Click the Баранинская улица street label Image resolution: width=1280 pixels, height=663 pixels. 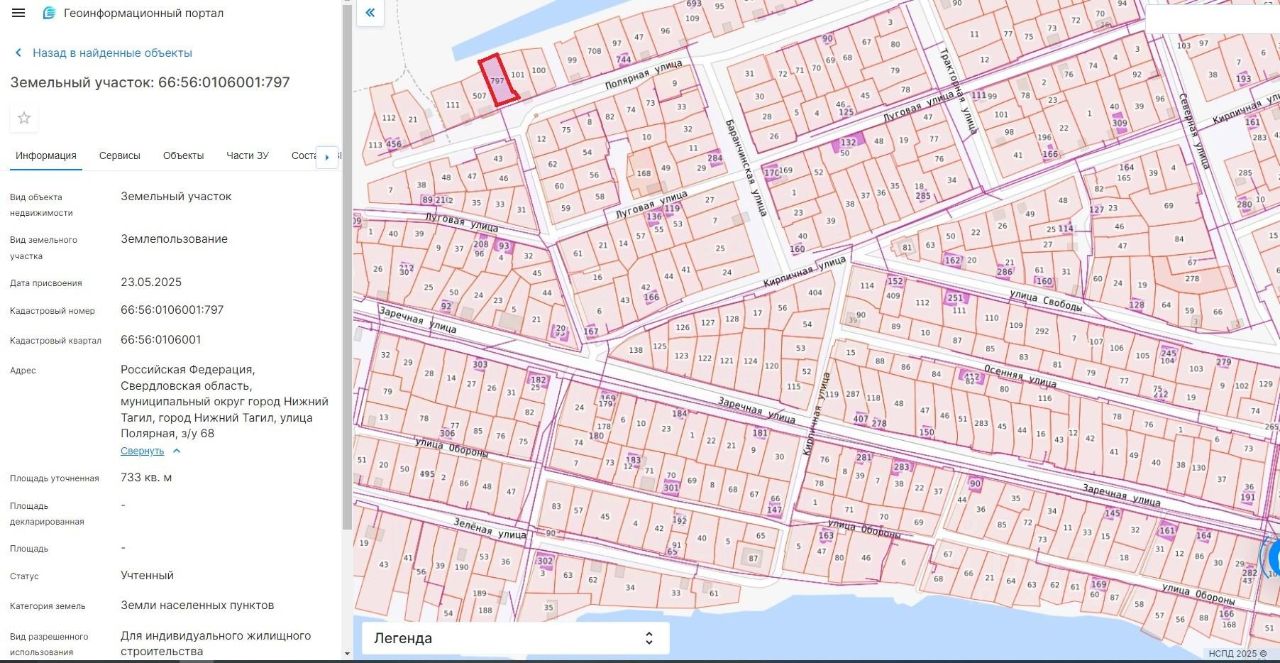pyautogui.click(x=746, y=168)
